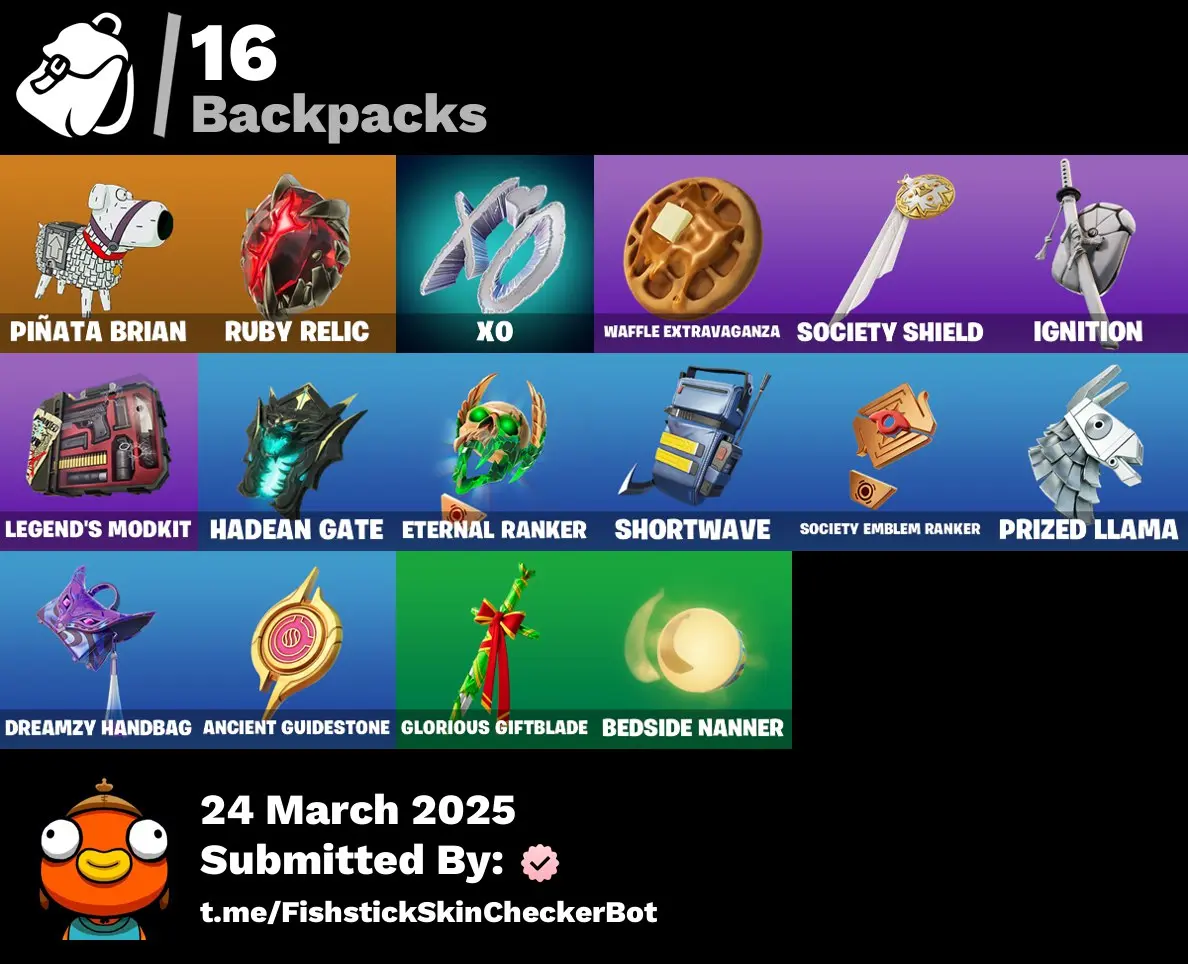Open the t.me/FishstickSkinCheckerBot link
This screenshot has width=1188, height=964.
coord(428,912)
